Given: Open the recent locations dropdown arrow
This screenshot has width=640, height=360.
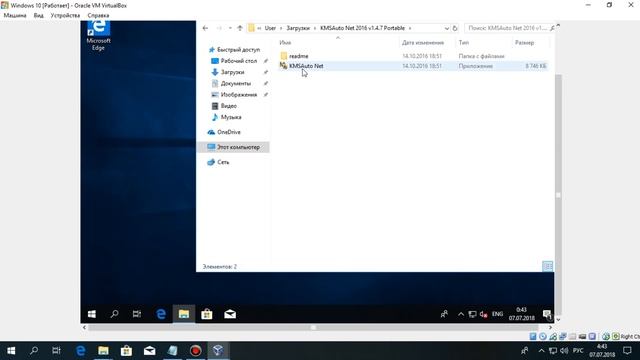Looking at the screenshot, I should click(x=230, y=28).
